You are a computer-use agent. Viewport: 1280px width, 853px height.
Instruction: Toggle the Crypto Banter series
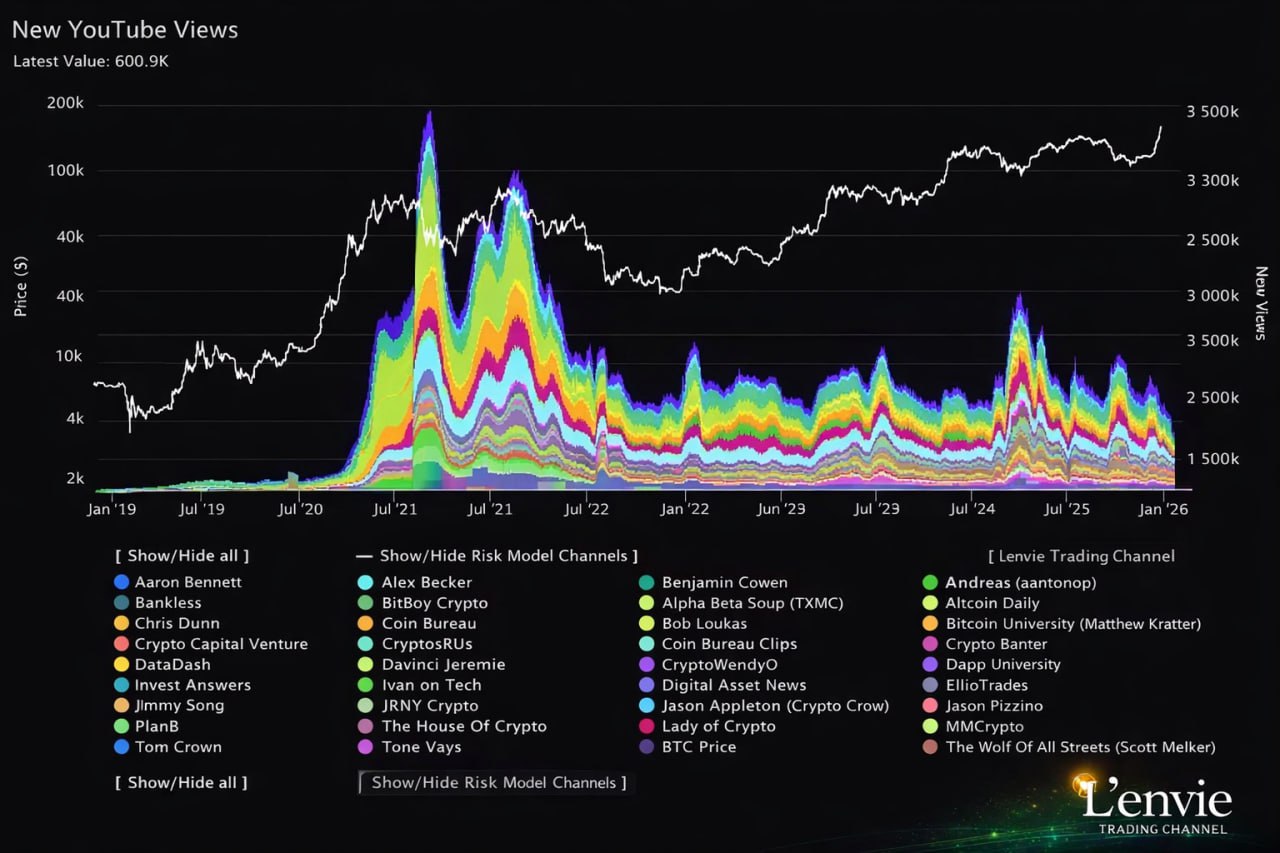pos(996,644)
